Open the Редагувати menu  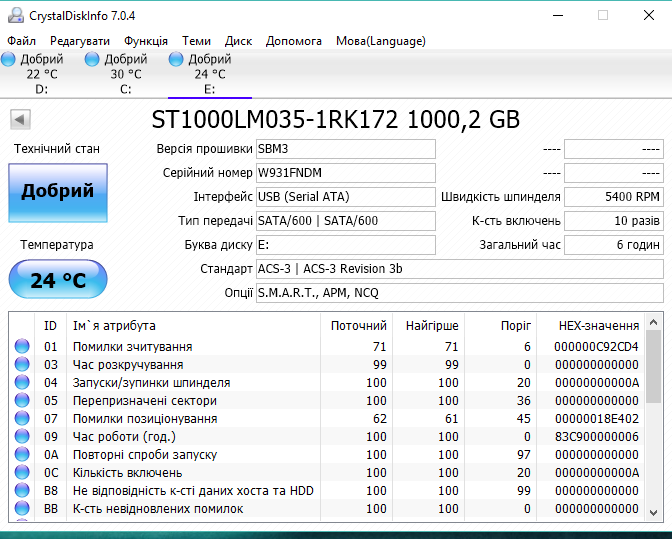pos(80,41)
